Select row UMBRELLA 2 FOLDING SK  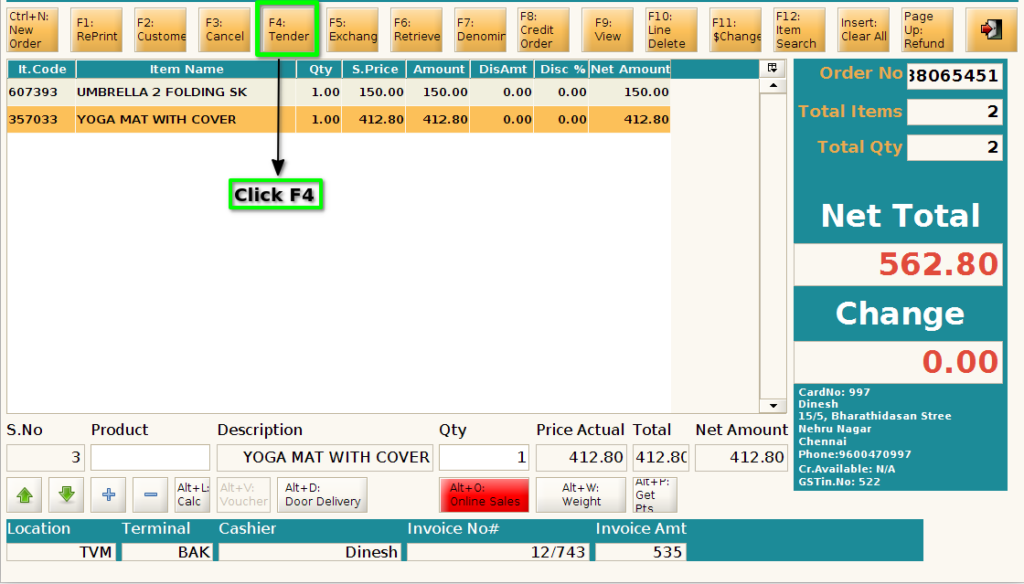point(339,92)
